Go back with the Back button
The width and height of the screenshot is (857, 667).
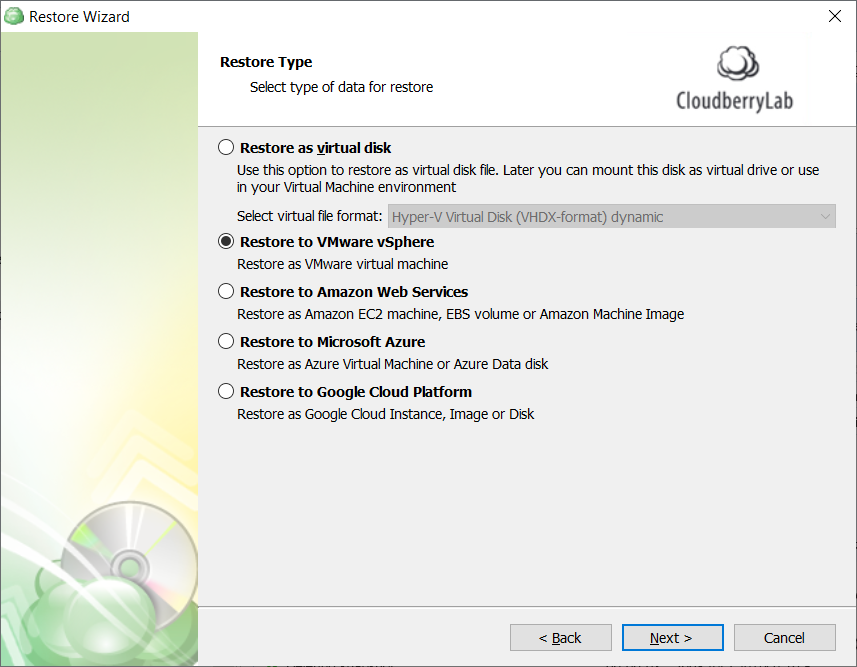click(560, 637)
